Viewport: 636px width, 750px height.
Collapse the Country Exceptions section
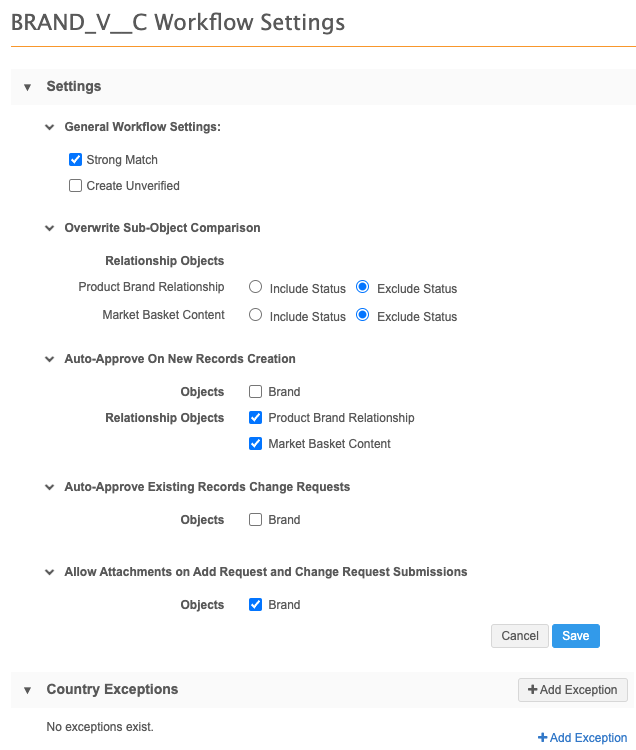[x=28, y=690]
